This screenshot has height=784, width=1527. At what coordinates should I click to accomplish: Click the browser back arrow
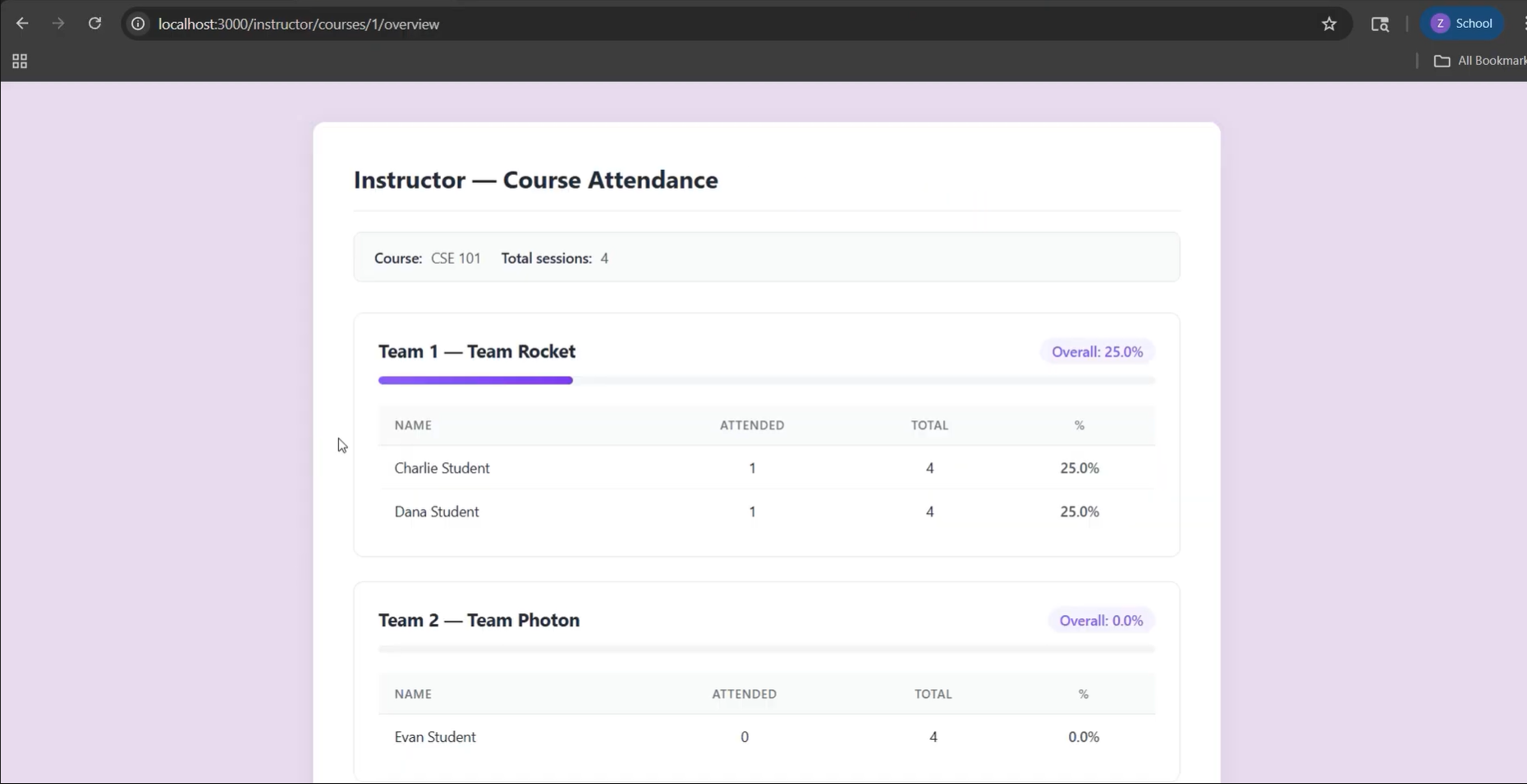(x=22, y=23)
